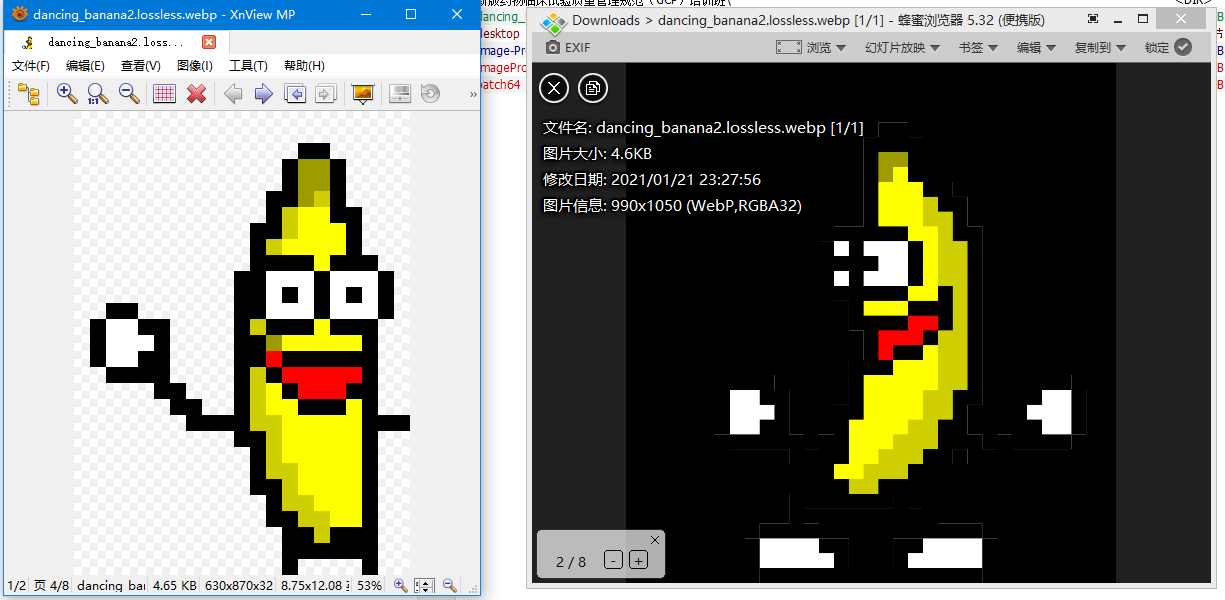Go to previous file with gray left arrow

(233, 94)
